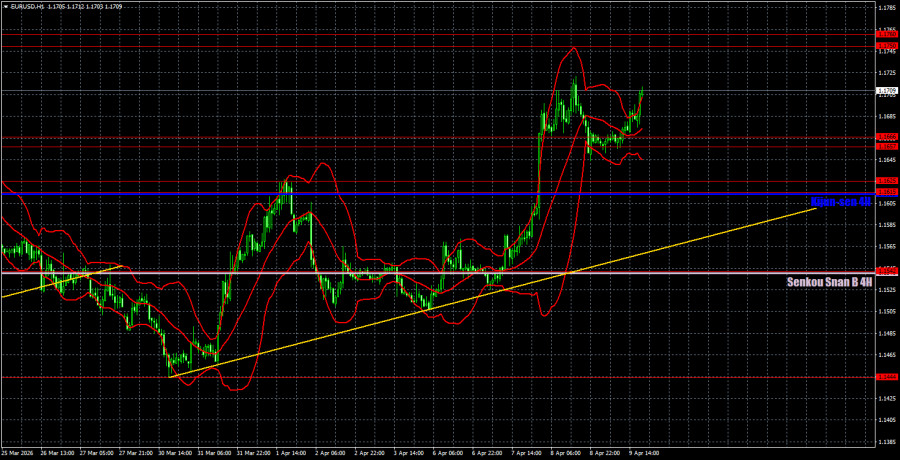This screenshot has width=900, height=460.
Task: Click the 1.1685 value on price axis
Action: [x=887, y=117]
